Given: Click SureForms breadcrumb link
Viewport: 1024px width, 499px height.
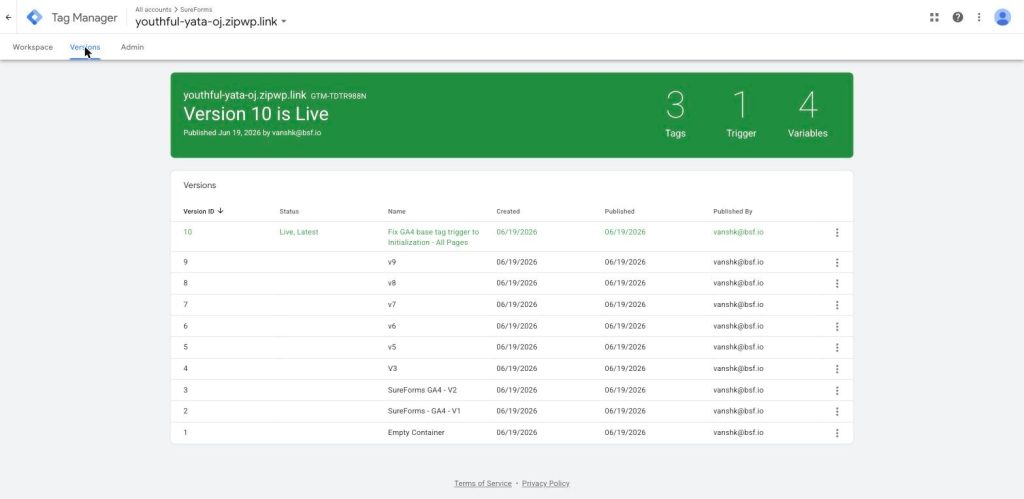Looking at the screenshot, I should point(196,9).
